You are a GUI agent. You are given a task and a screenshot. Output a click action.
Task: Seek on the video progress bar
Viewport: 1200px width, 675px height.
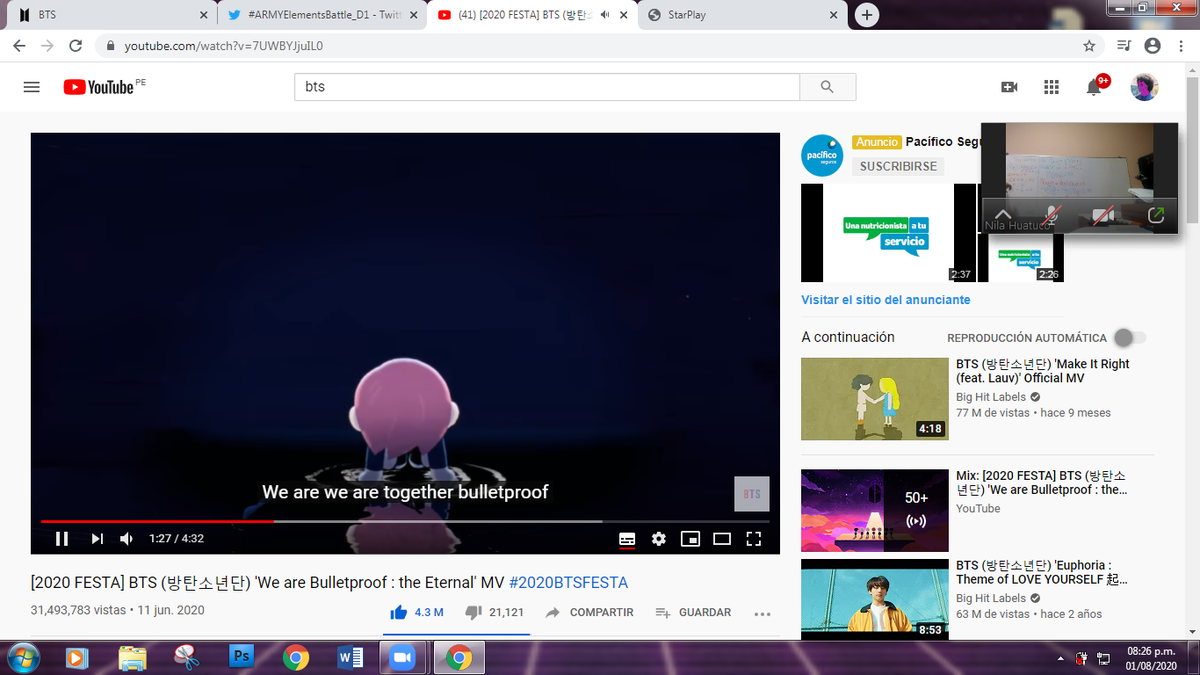[x=405, y=521]
